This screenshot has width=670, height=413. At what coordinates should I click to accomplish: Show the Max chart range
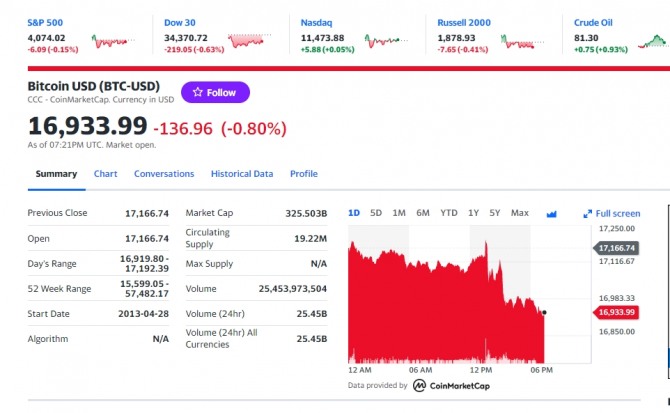(x=520, y=213)
